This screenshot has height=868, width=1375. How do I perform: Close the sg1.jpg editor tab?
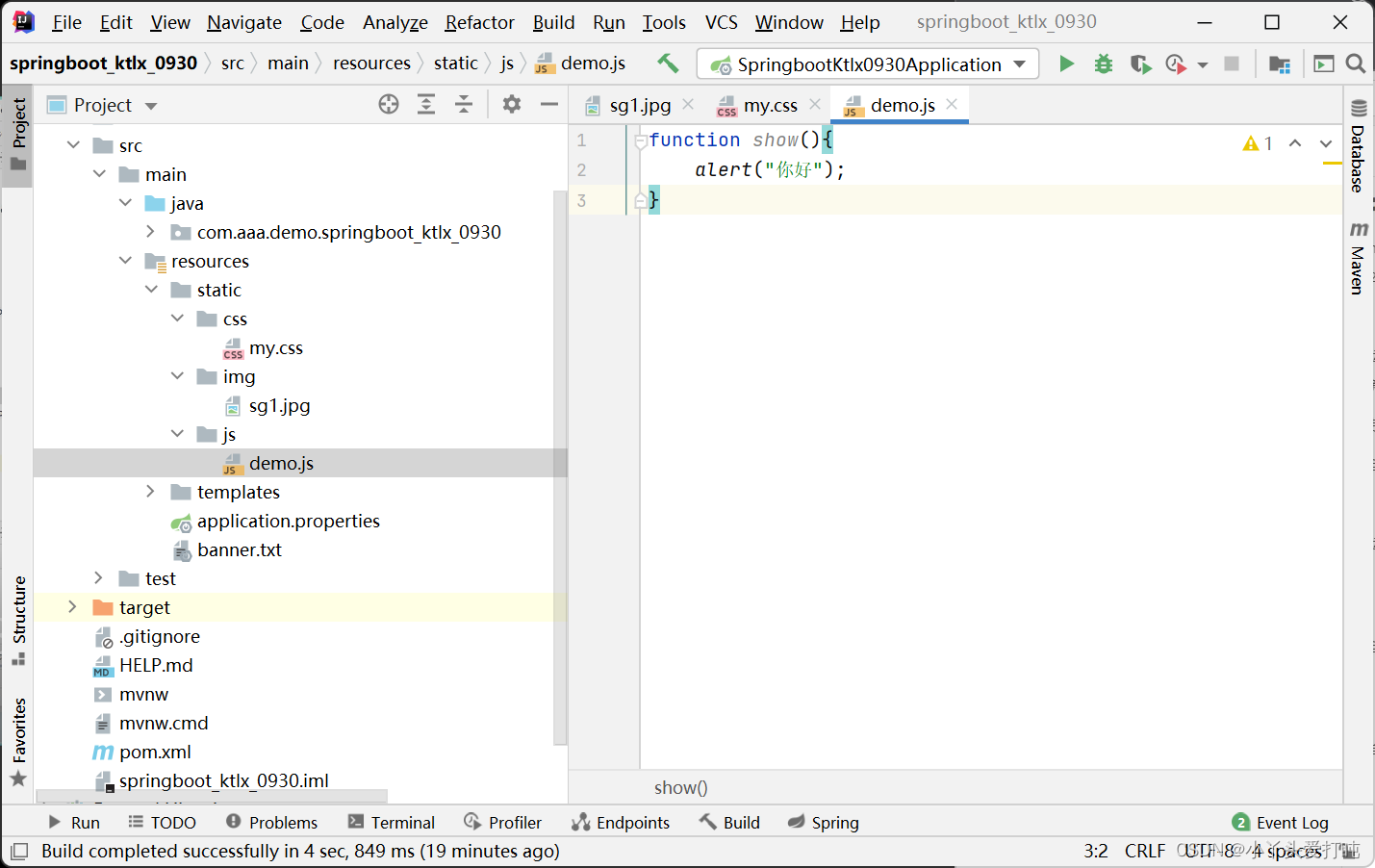tap(688, 104)
